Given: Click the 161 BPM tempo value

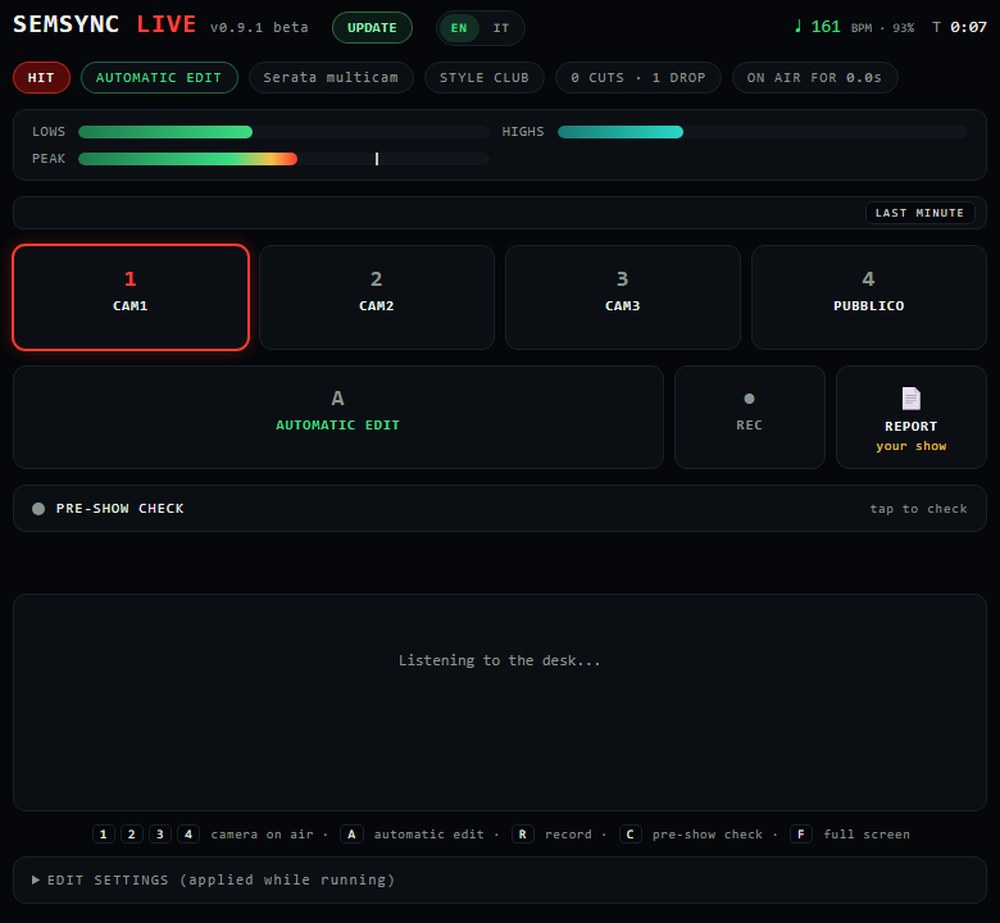Looking at the screenshot, I should [825, 27].
